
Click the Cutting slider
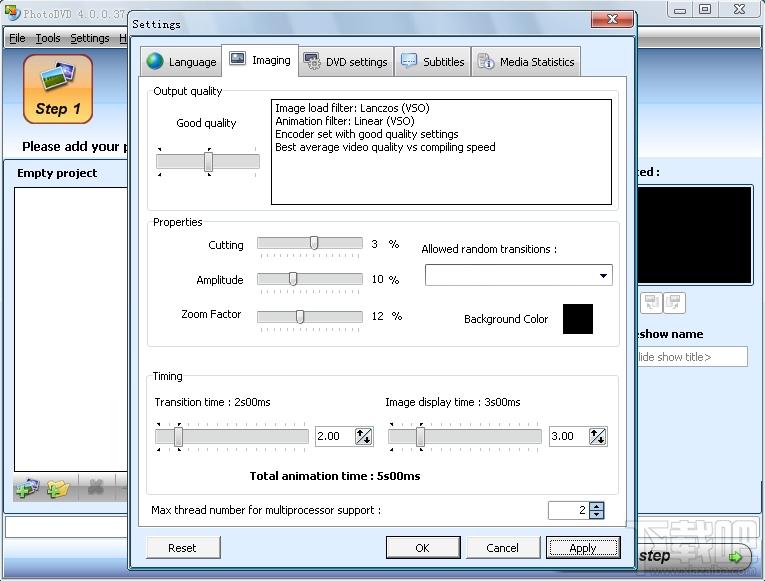(x=310, y=242)
